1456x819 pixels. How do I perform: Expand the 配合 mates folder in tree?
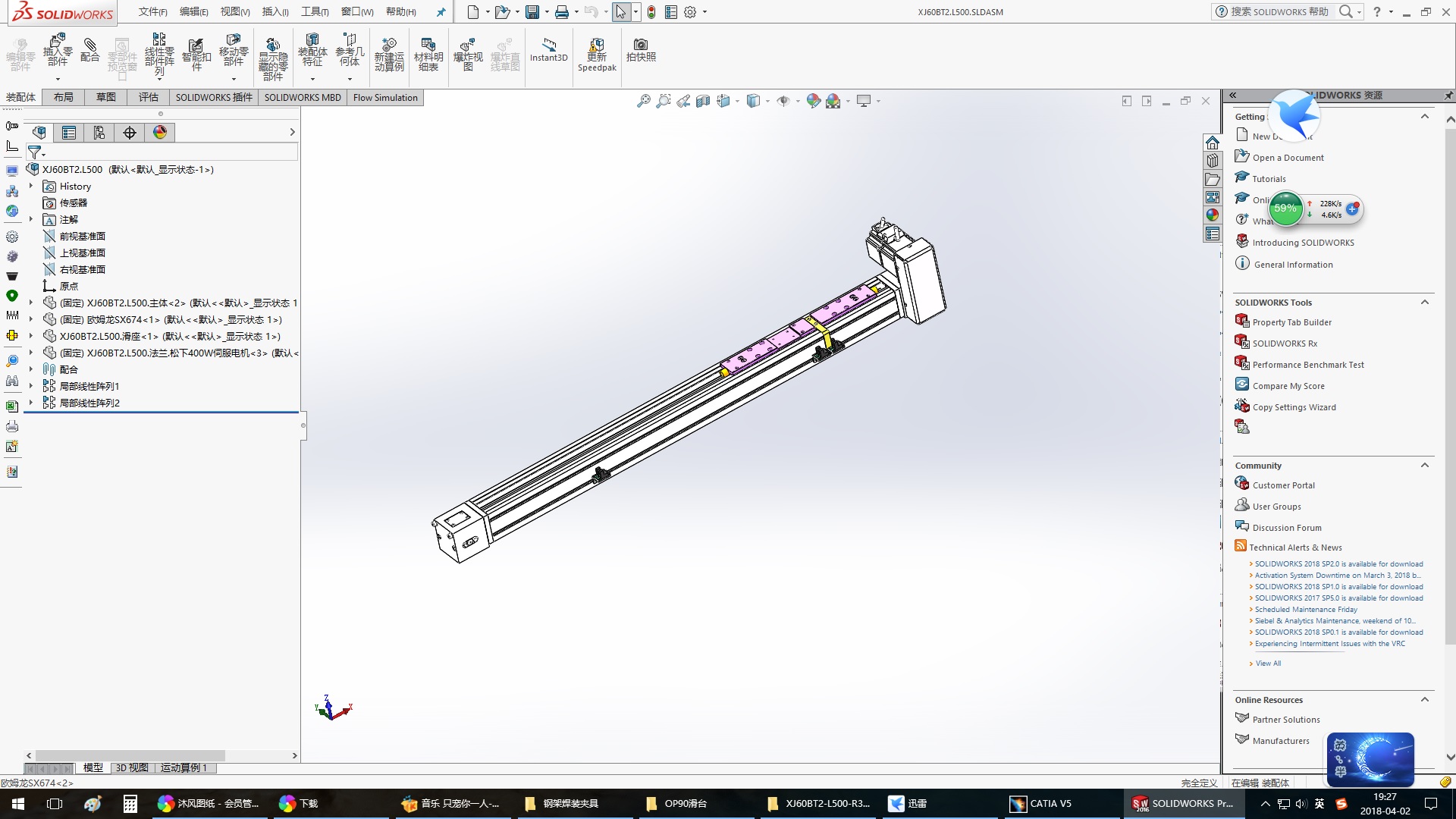(x=31, y=369)
